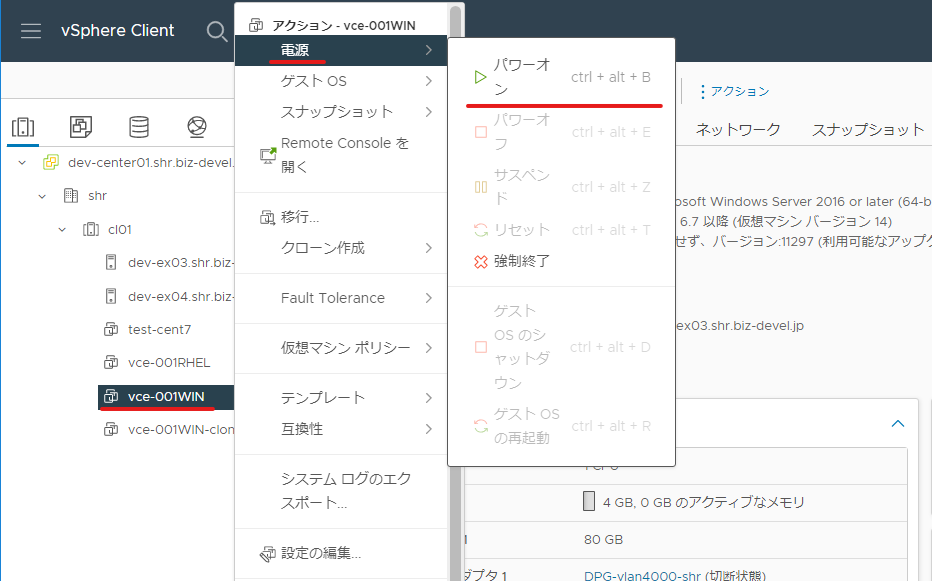
Task: Expand the スナップショット submenu arrow
Action: [429, 112]
